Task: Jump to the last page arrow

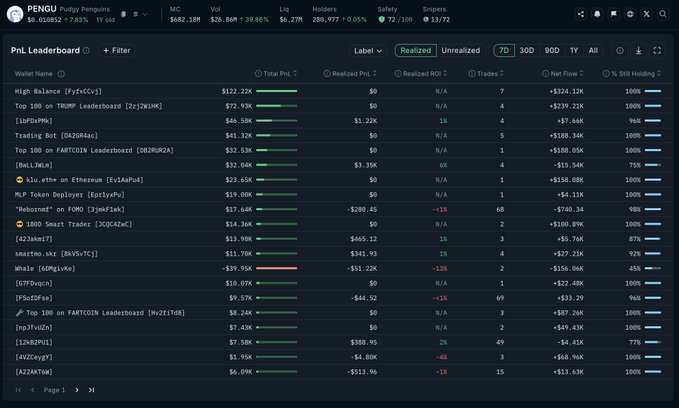Action: tap(91, 390)
